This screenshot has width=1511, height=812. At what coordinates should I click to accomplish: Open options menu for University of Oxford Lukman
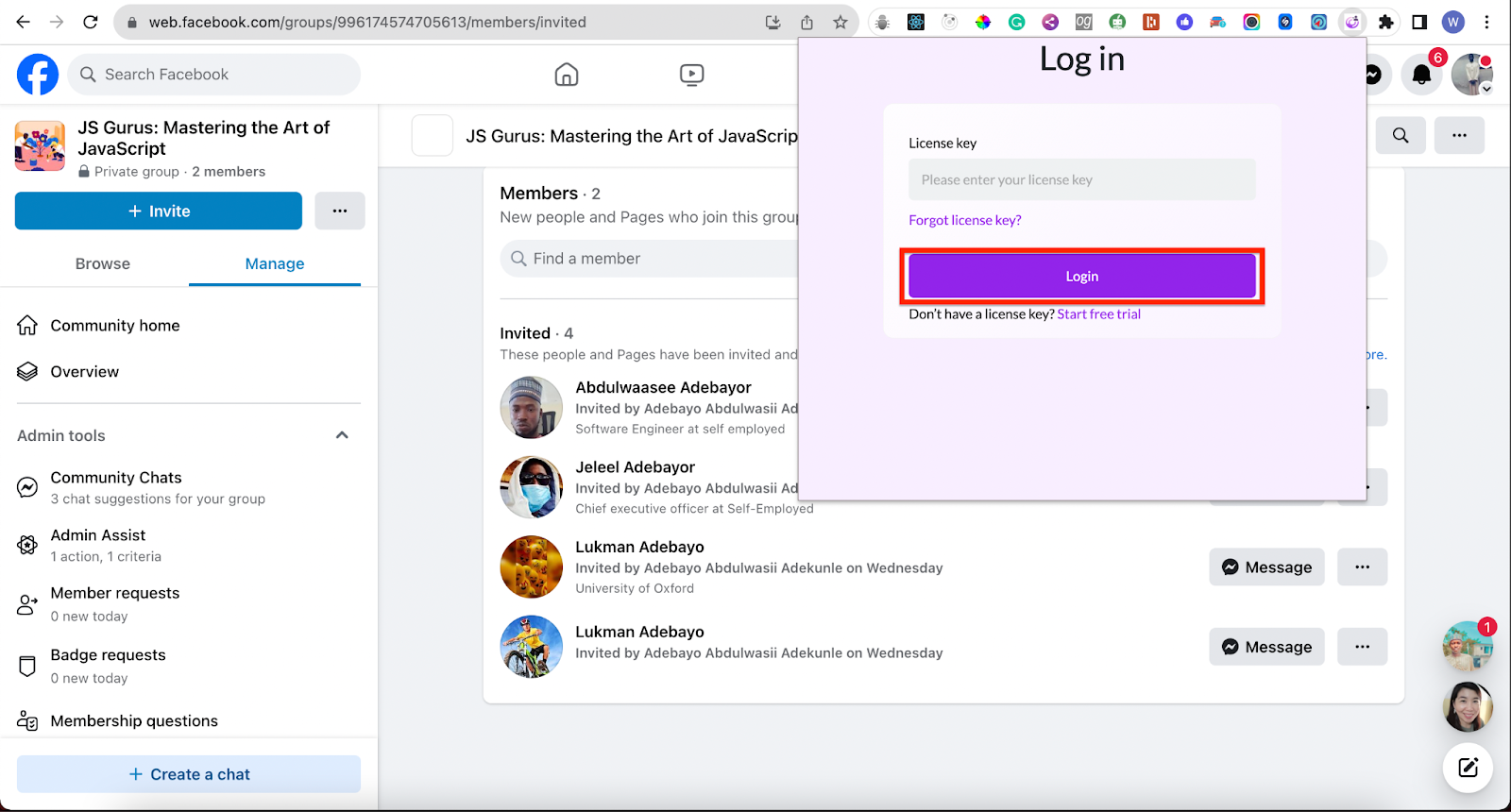click(x=1362, y=567)
